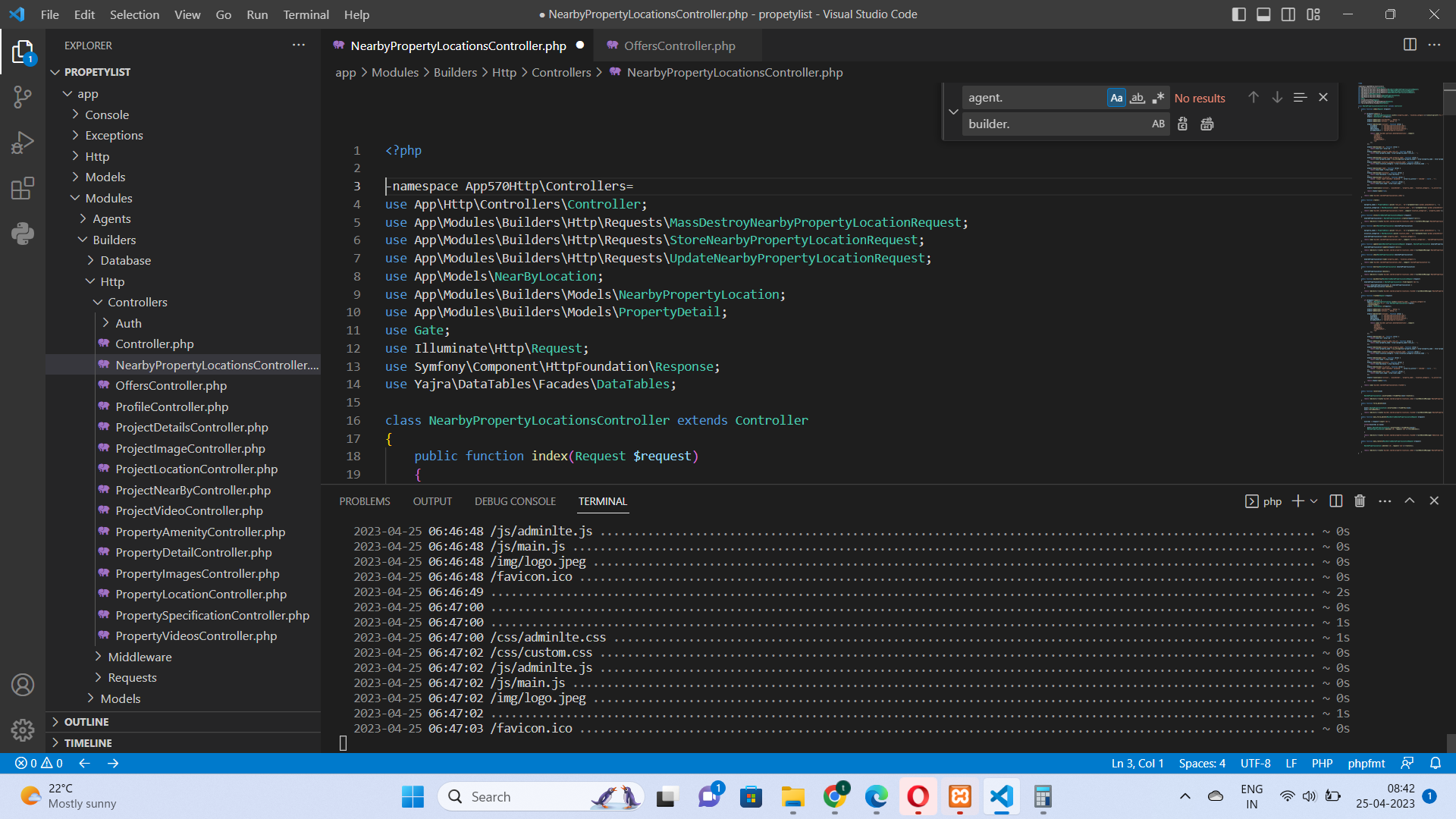Open the Manage gear icon
The height and width of the screenshot is (819, 1456).
click(23, 730)
